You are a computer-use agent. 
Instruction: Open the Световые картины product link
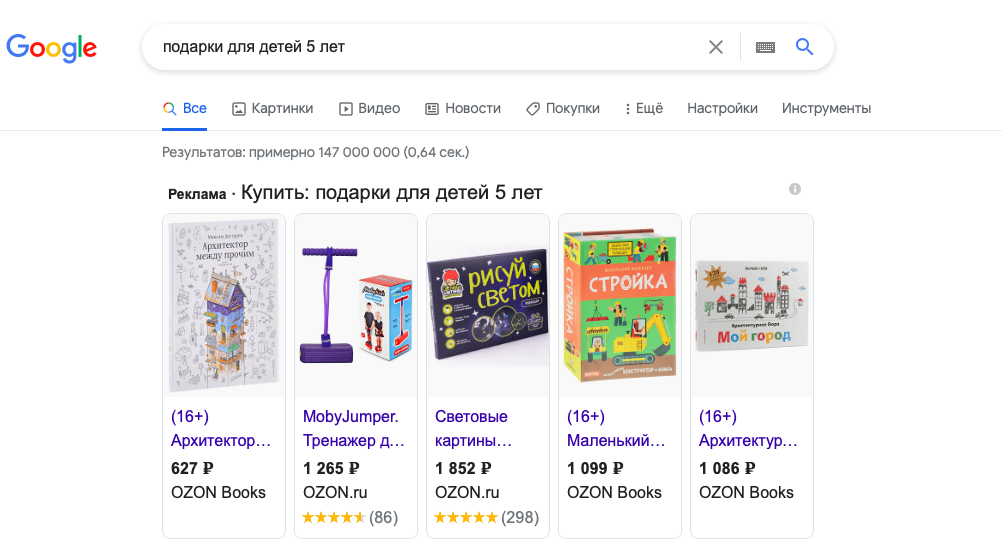473,428
